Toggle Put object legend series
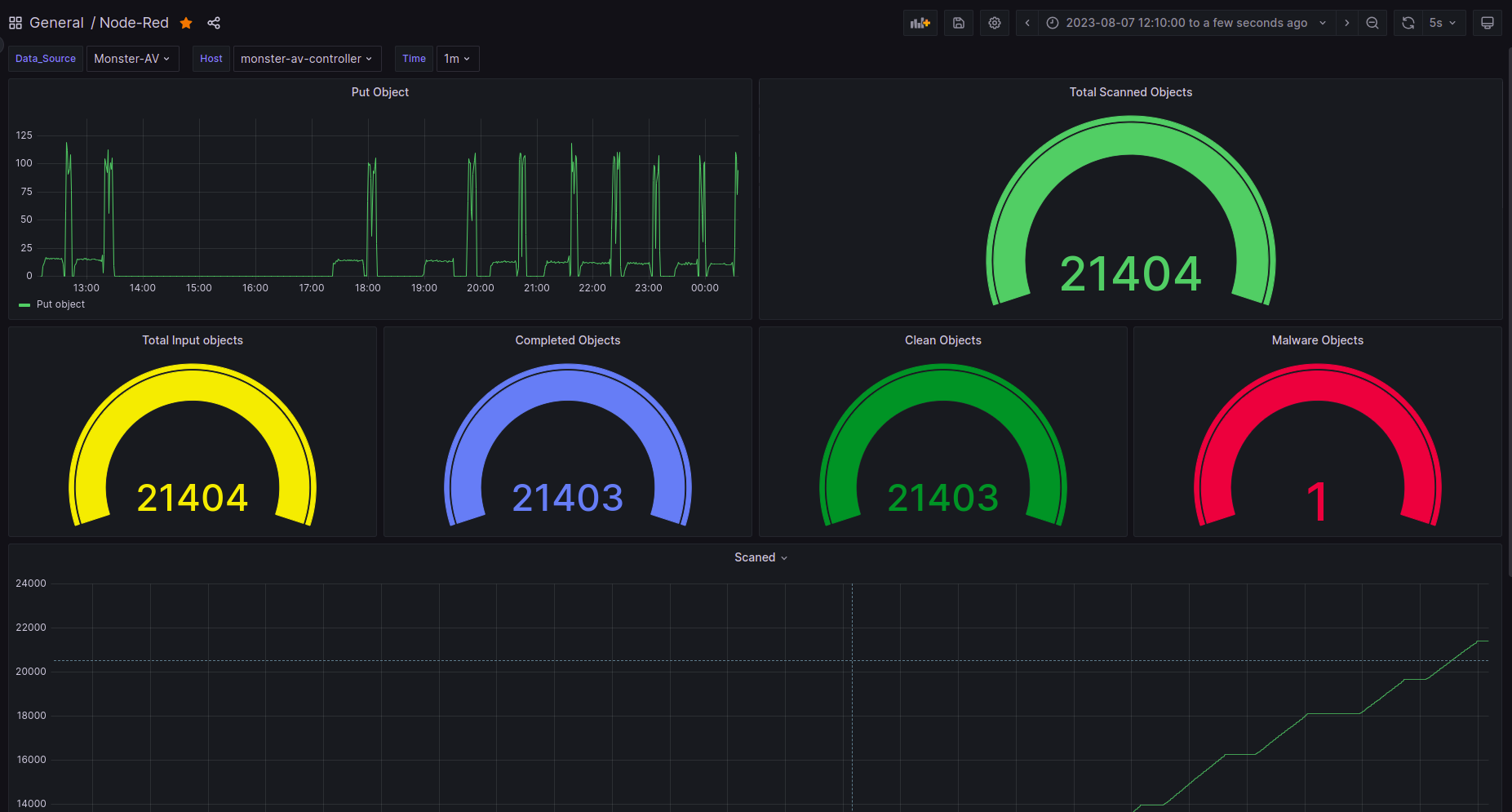The image size is (1512, 812). pyautogui.click(x=60, y=304)
